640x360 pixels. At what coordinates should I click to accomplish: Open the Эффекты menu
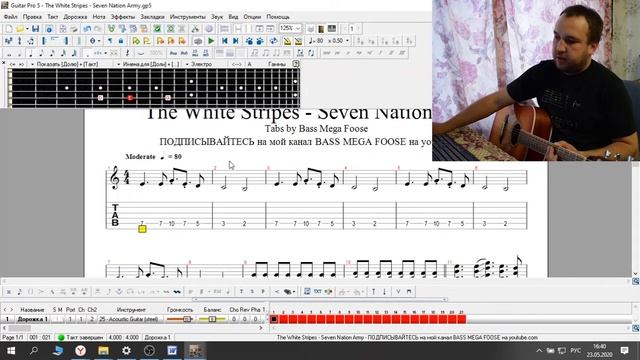point(123,17)
